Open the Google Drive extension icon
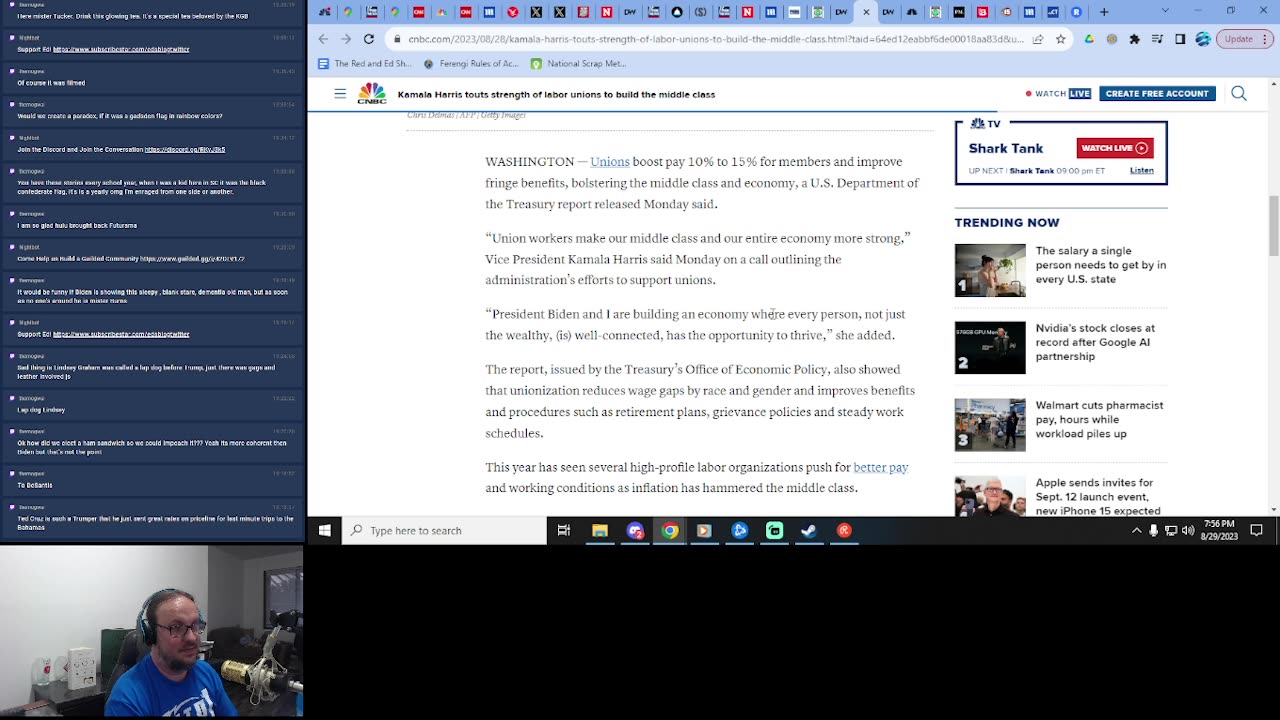 point(1087,39)
